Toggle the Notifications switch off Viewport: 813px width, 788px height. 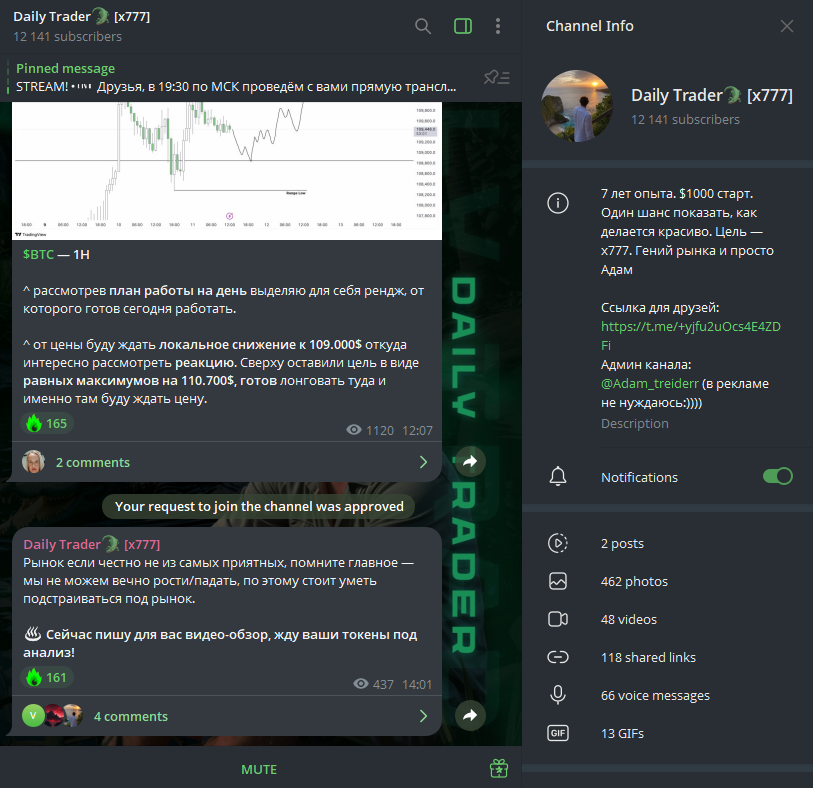pos(777,476)
